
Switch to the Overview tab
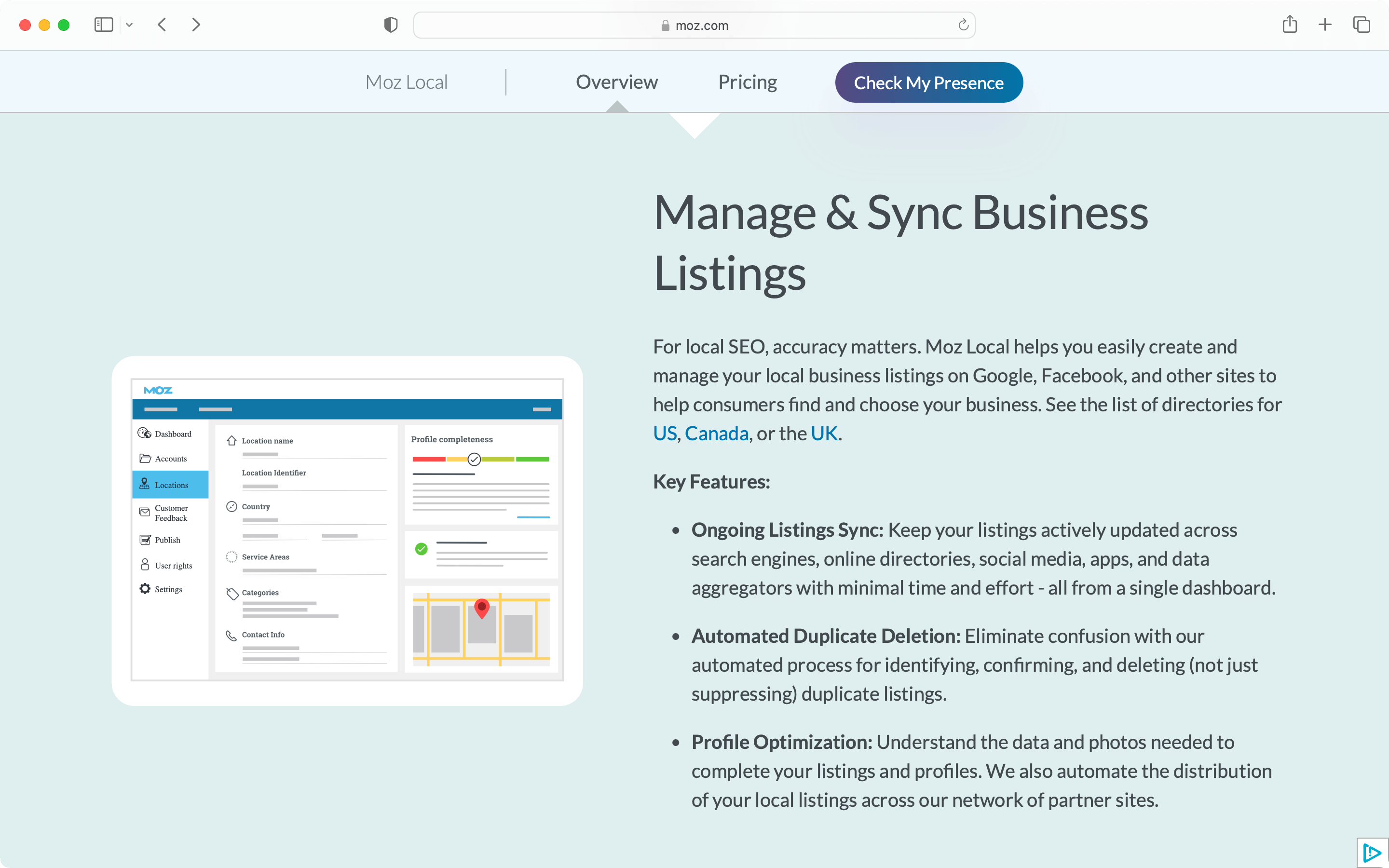[x=616, y=82]
